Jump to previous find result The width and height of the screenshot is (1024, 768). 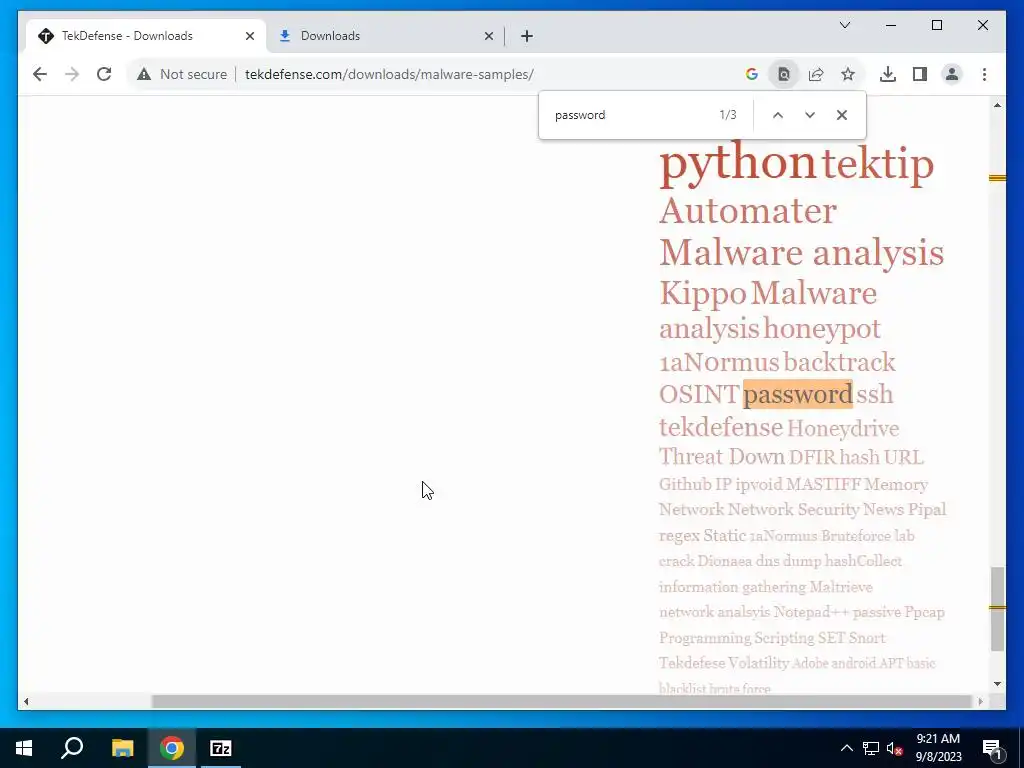(x=777, y=115)
